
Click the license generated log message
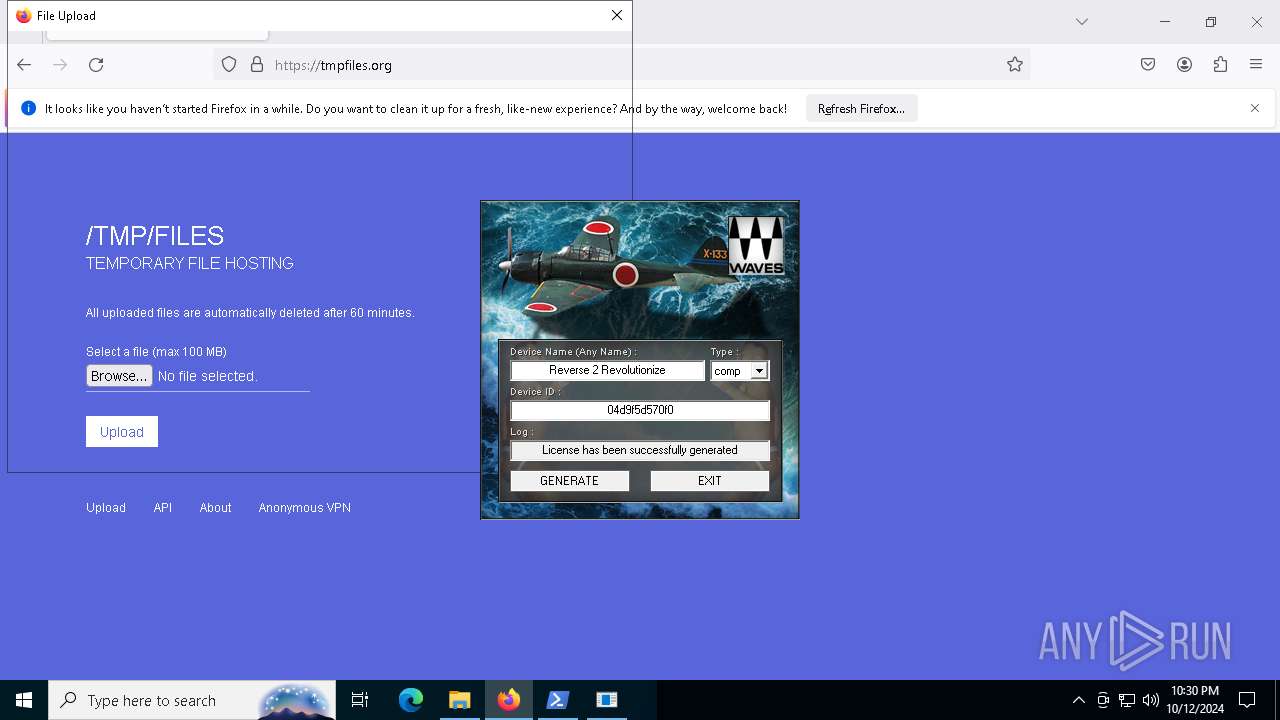pyautogui.click(x=640, y=450)
